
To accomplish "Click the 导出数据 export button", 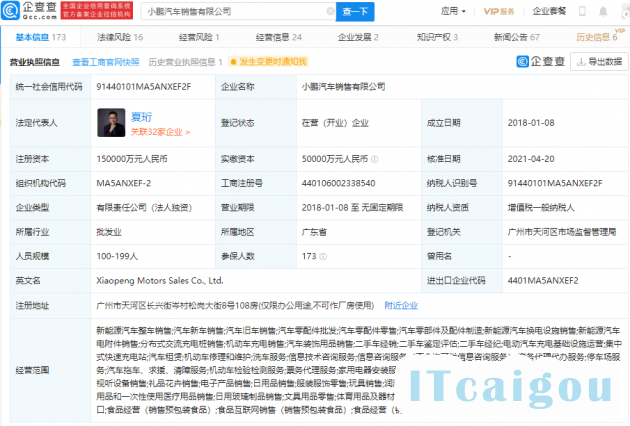I will click(599, 62).
